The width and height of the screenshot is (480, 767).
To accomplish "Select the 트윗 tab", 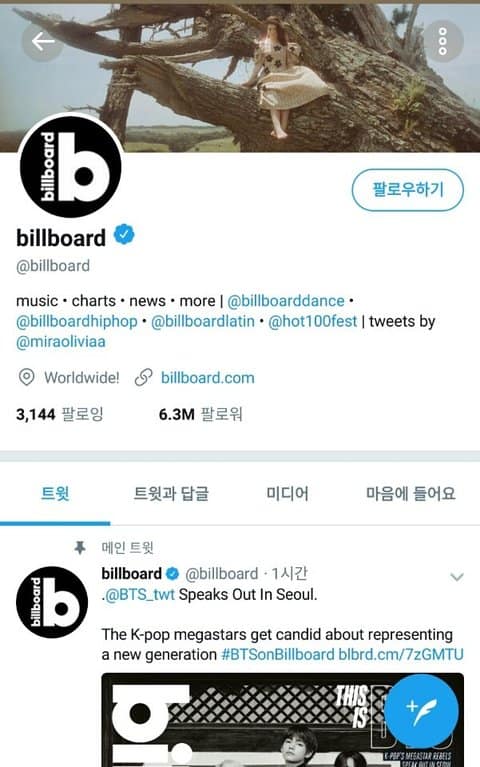I will (x=55, y=494).
